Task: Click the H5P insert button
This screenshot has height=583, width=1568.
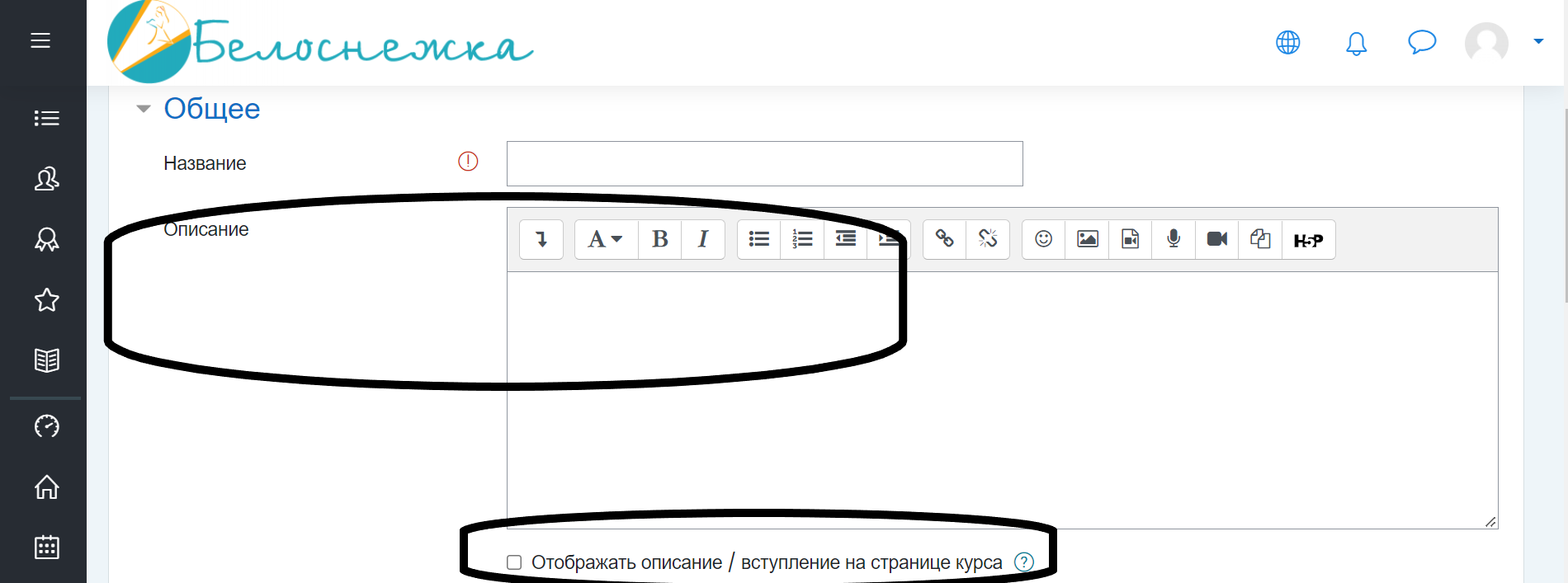Action: coord(1308,240)
